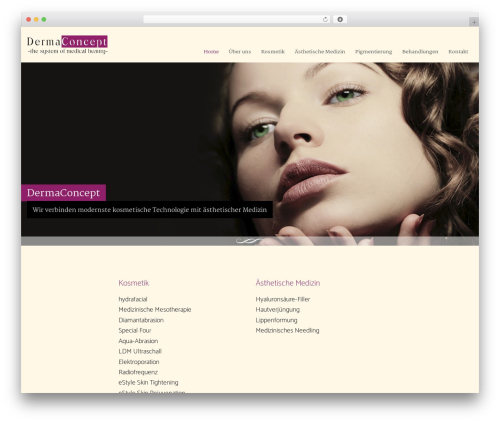
Task: Click the DermaConcept slider caption title
Action: click(64, 193)
